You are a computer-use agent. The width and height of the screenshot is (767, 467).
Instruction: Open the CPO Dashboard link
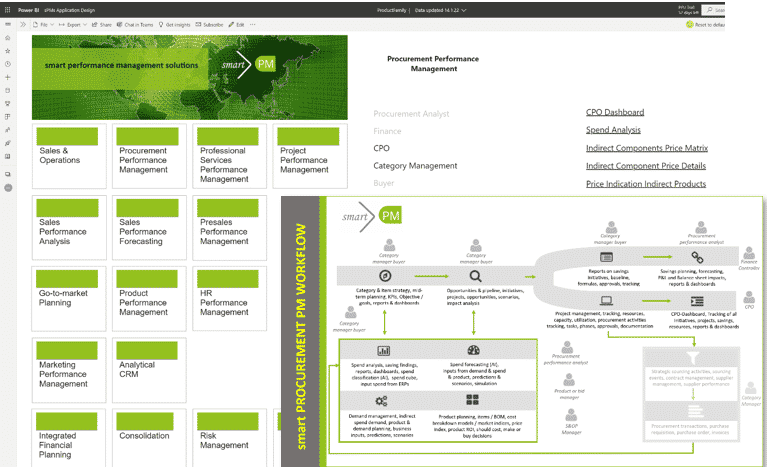click(615, 112)
